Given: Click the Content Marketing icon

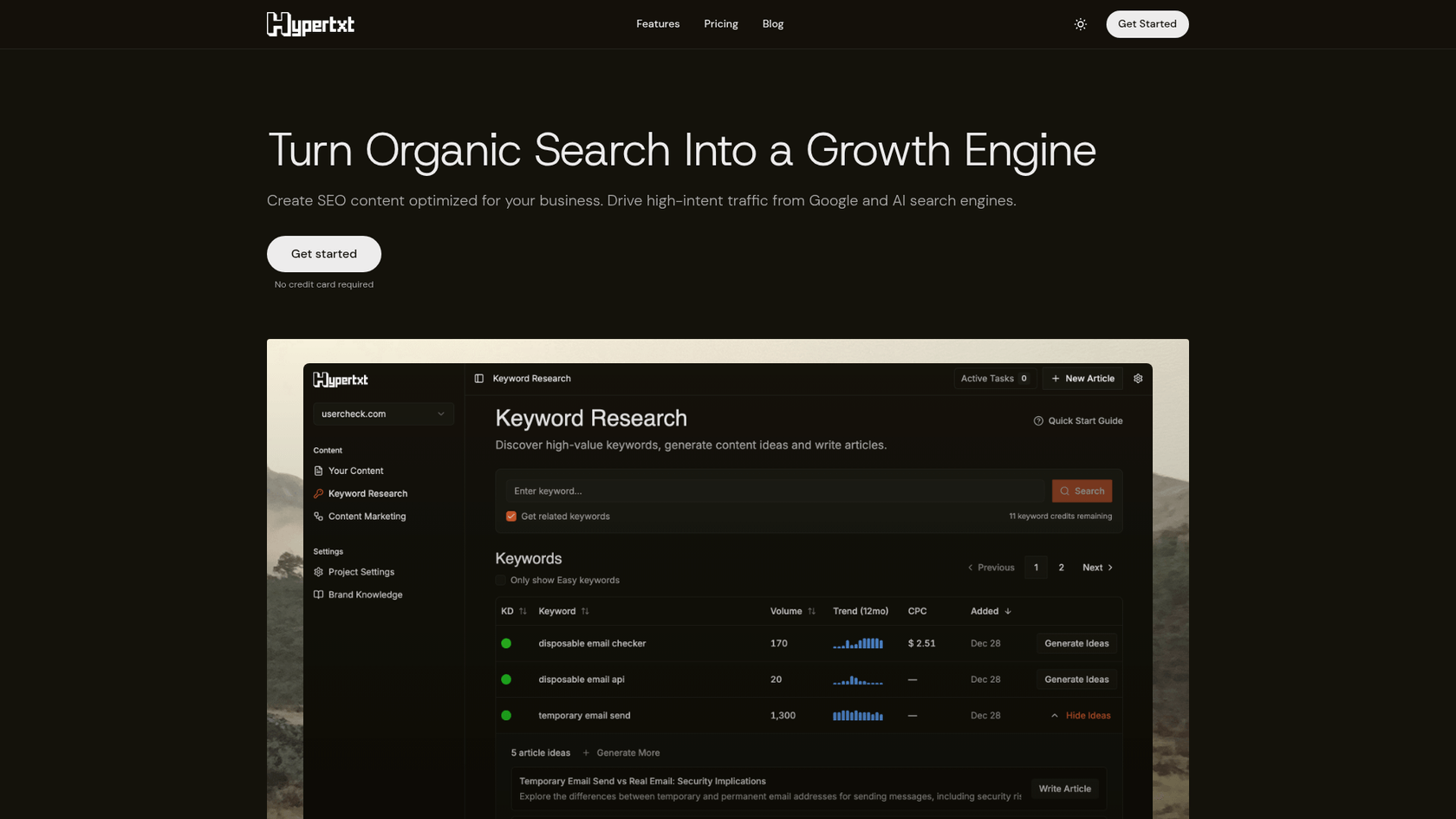Looking at the screenshot, I should pos(319,516).
